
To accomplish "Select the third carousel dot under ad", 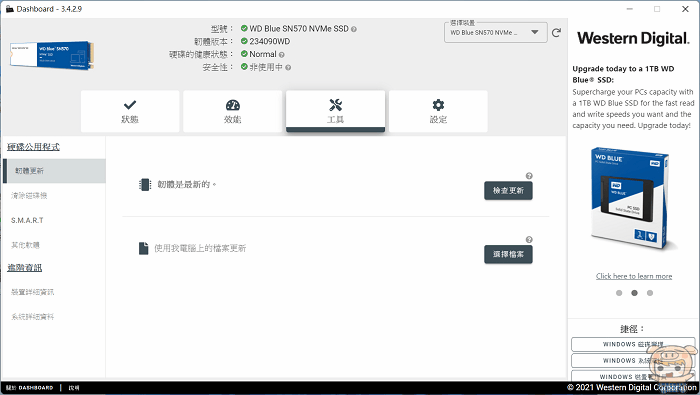I will point(650,293).
